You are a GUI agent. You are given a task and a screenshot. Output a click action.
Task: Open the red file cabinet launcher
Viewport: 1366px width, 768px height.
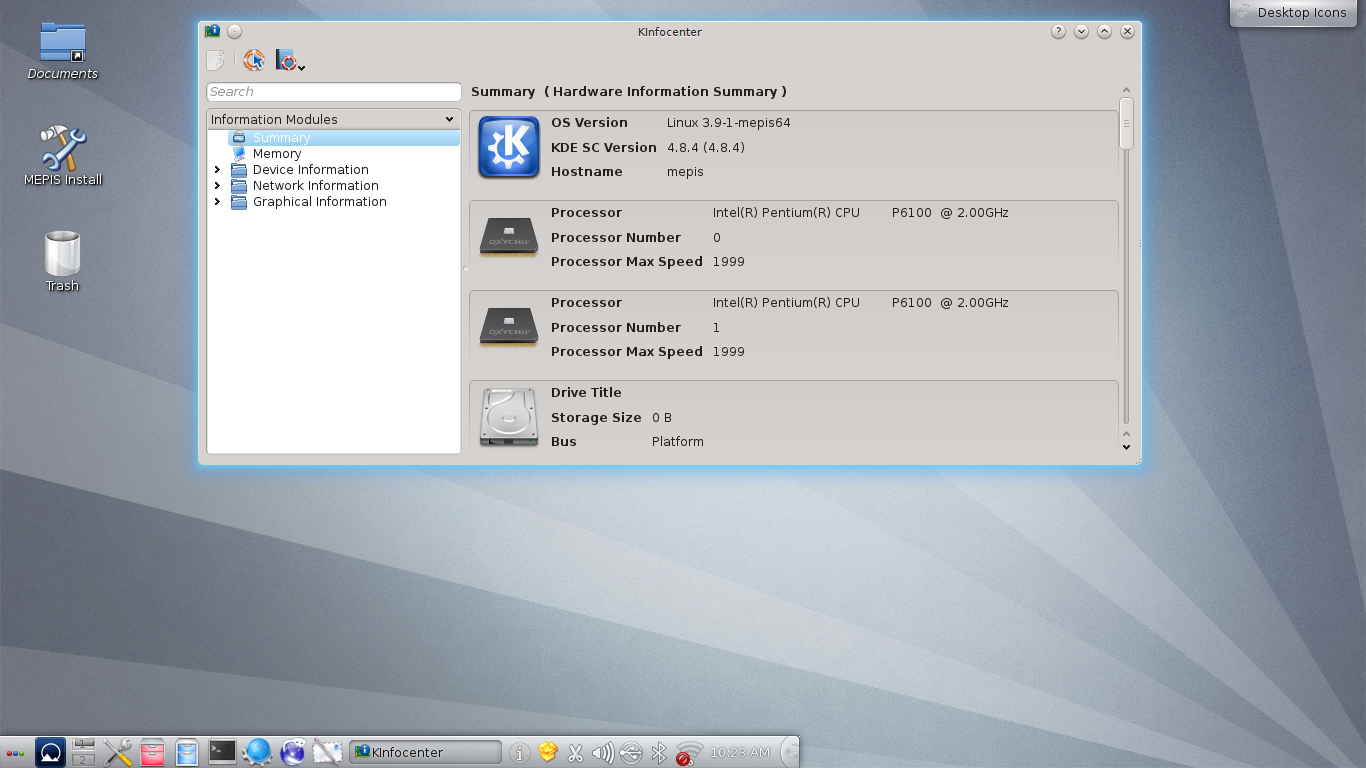[152, 752]
